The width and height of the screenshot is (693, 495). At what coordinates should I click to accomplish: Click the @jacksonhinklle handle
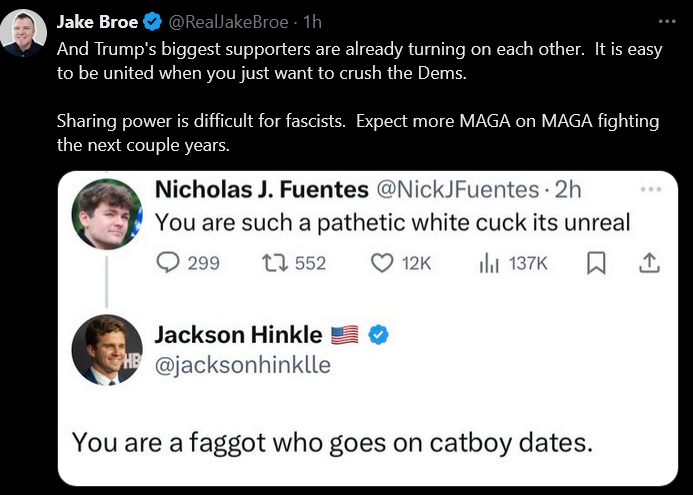click(242, 365)
